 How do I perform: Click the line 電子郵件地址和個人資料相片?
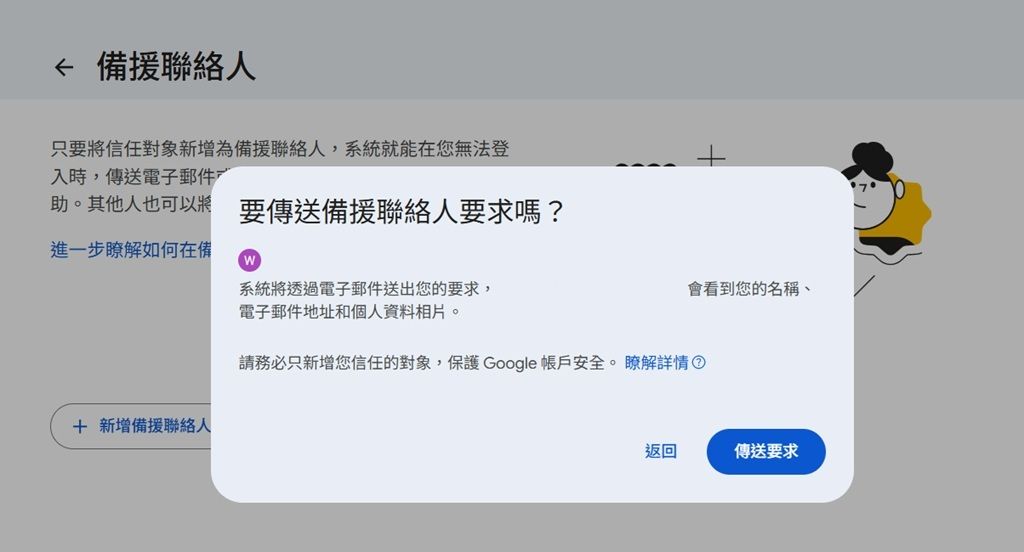(x=350, y=312)
